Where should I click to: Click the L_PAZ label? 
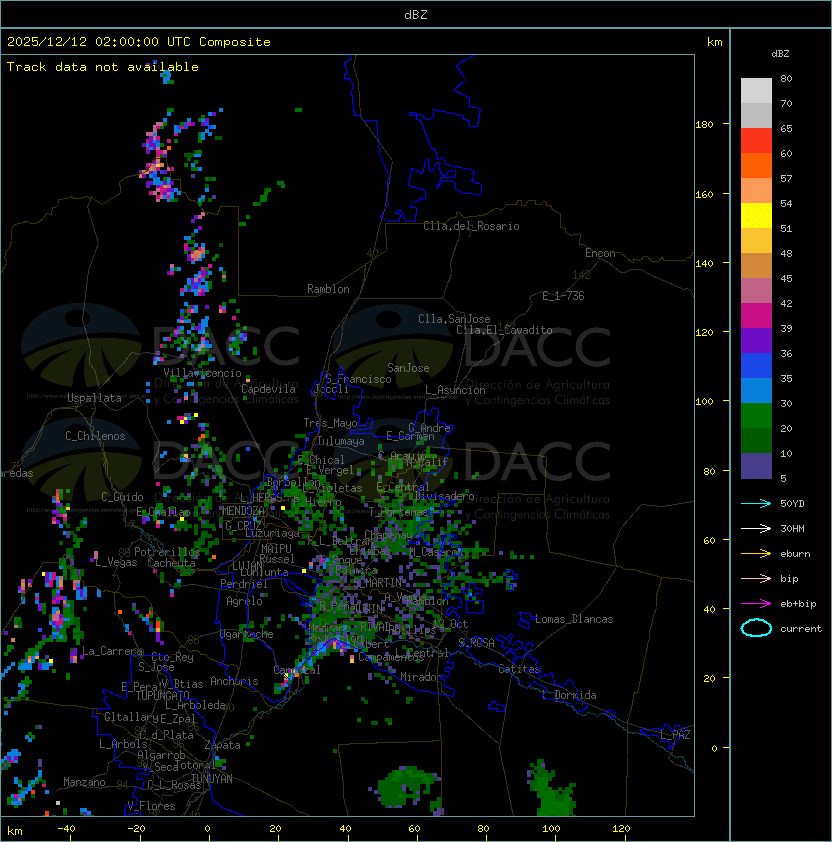pyautogui.click(x=675, y=735)
